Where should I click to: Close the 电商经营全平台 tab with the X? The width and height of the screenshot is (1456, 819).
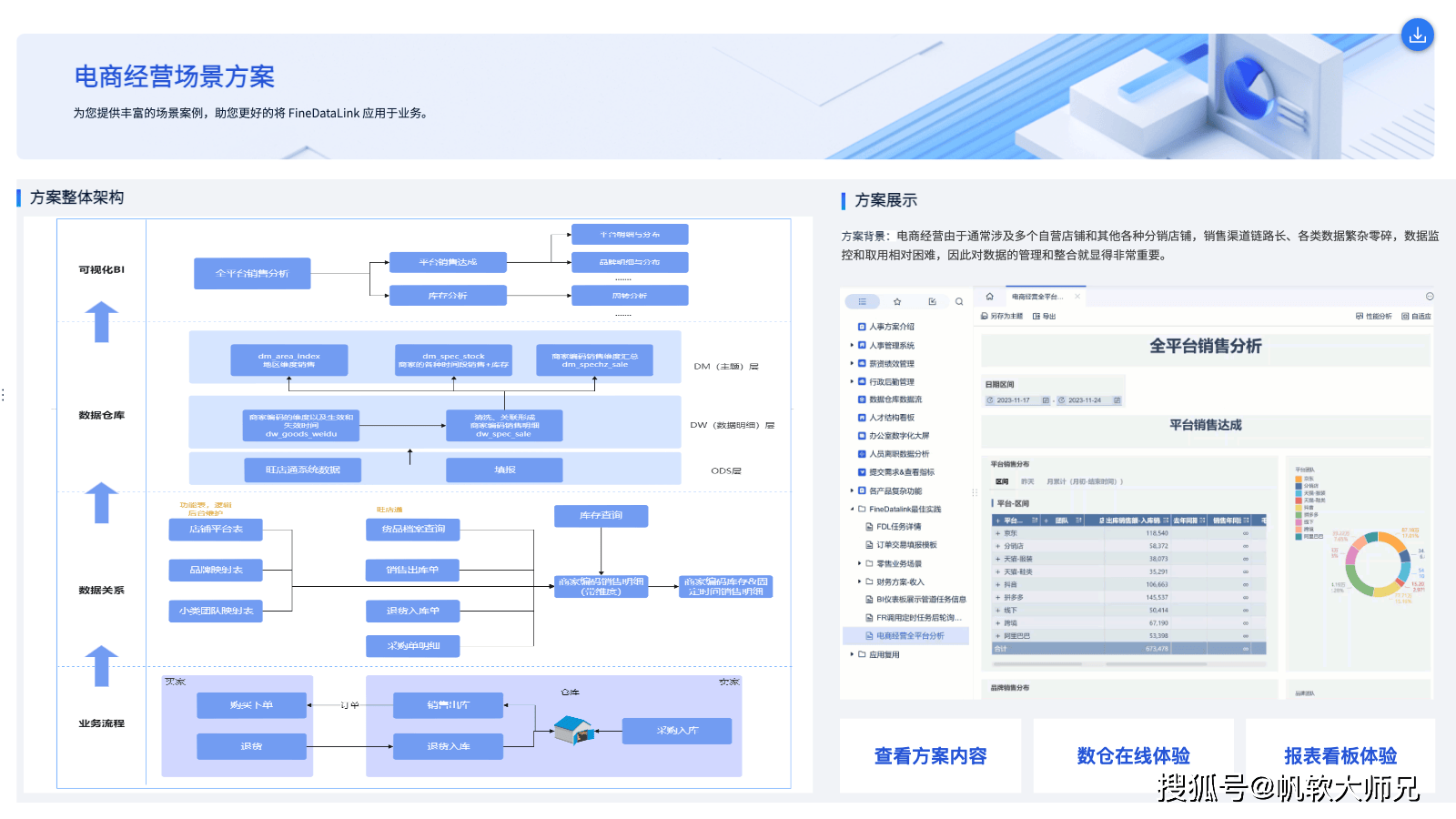[1077, 297]
